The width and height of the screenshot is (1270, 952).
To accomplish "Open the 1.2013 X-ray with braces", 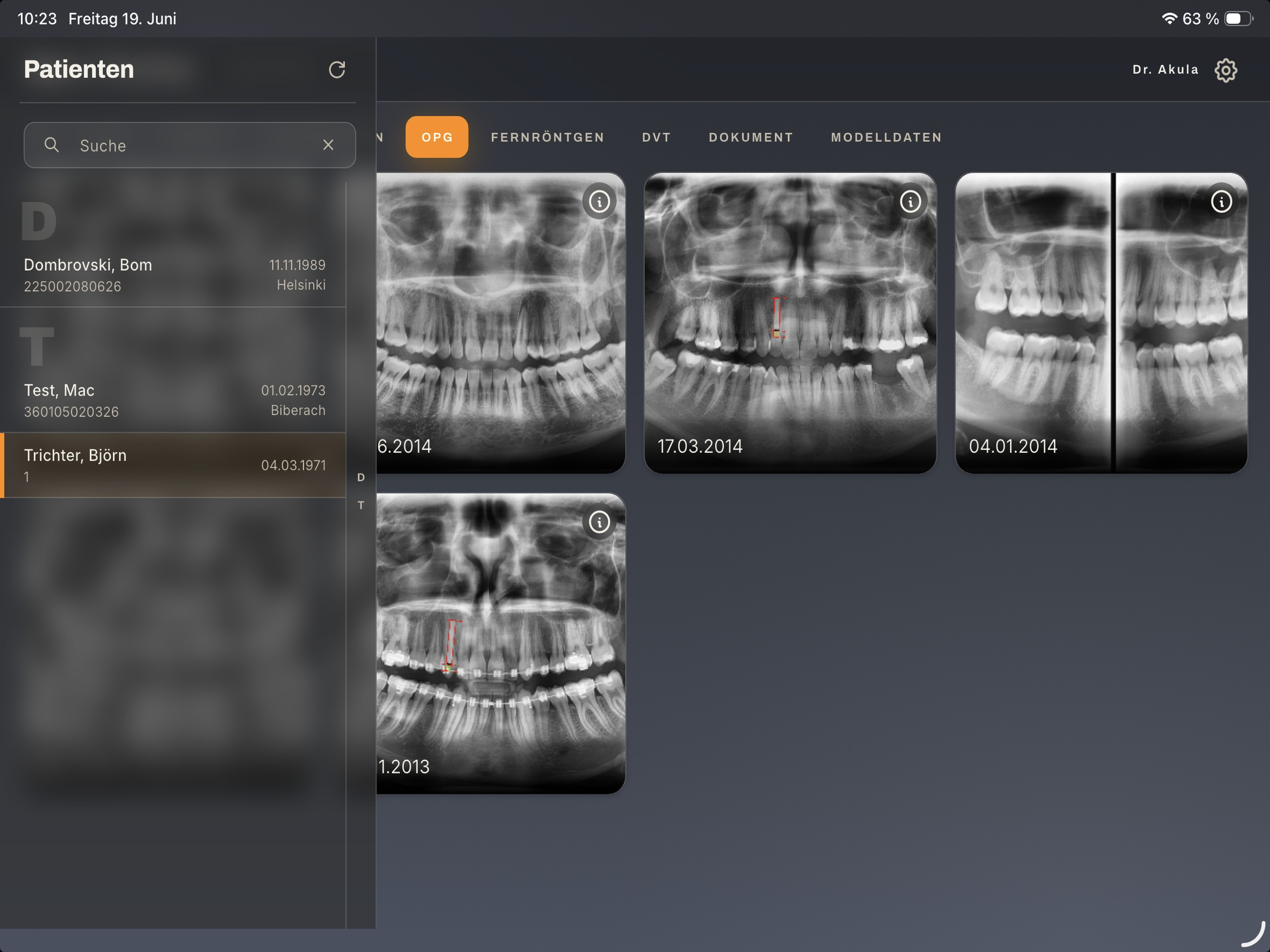I will [x=501, y=643].
